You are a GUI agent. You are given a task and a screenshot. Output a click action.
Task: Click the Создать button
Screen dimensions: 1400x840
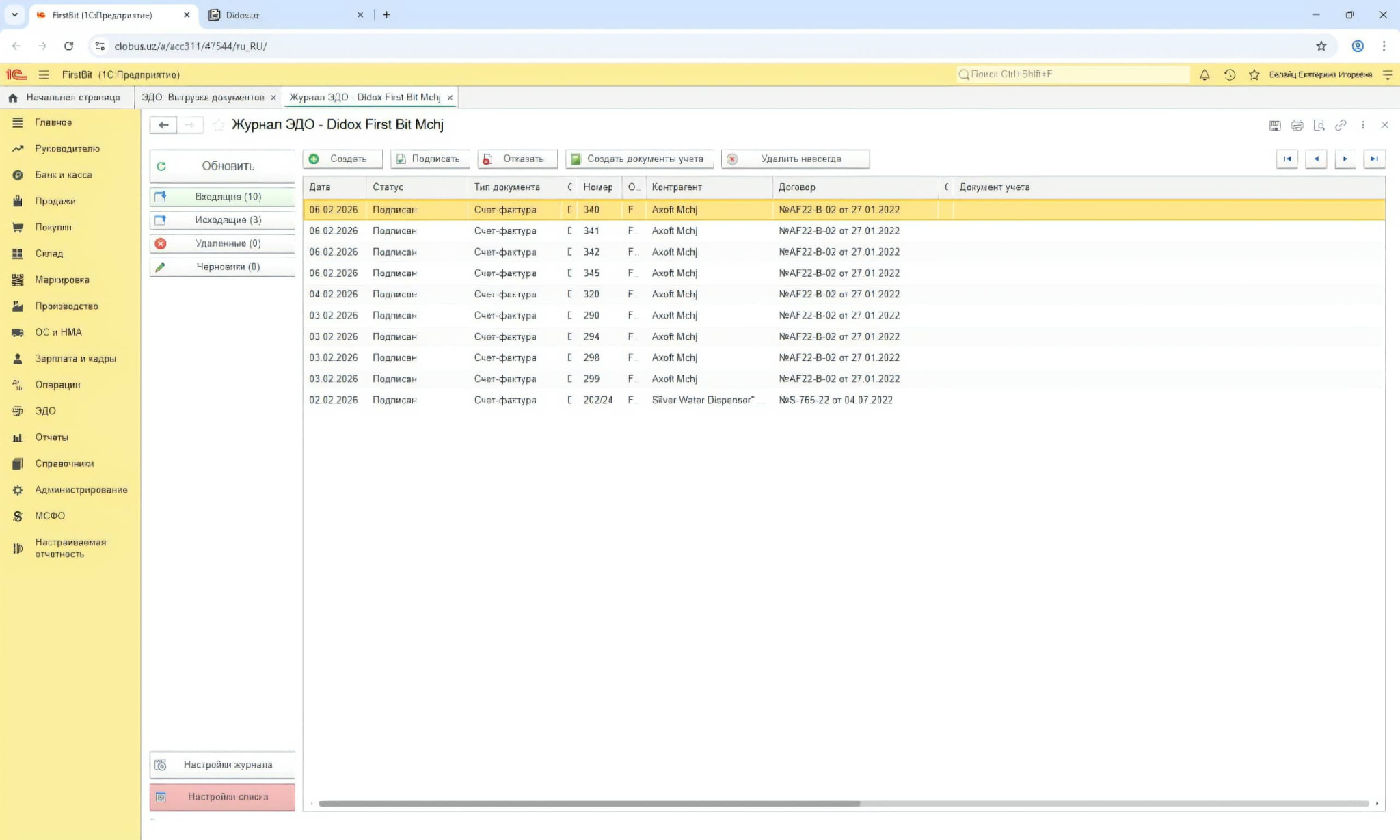tap(342, 159)
